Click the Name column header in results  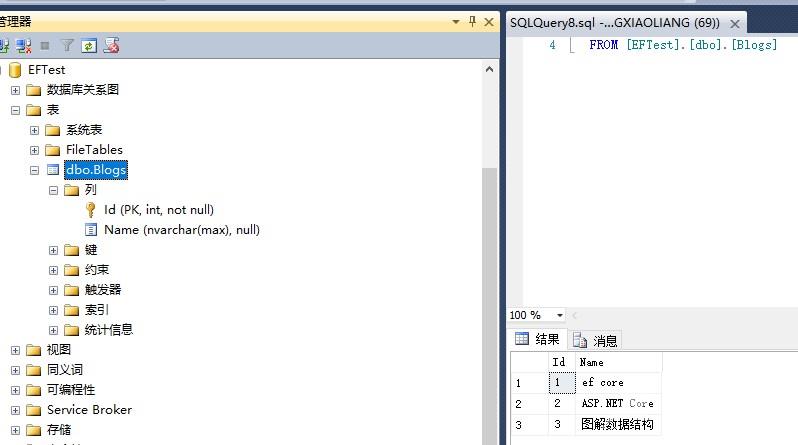click(x=619, y=362)
